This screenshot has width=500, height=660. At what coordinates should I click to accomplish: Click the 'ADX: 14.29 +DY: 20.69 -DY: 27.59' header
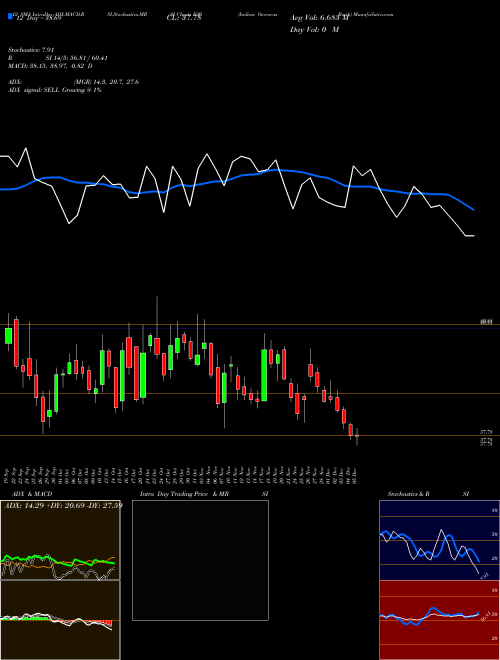point(63,505)
